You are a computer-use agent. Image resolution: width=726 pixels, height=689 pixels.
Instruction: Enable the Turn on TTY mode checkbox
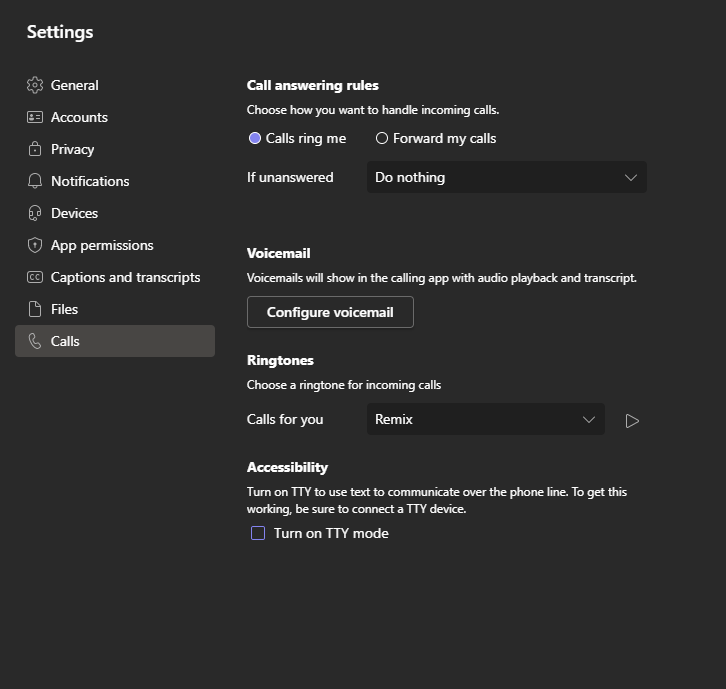tap(258, 533)
